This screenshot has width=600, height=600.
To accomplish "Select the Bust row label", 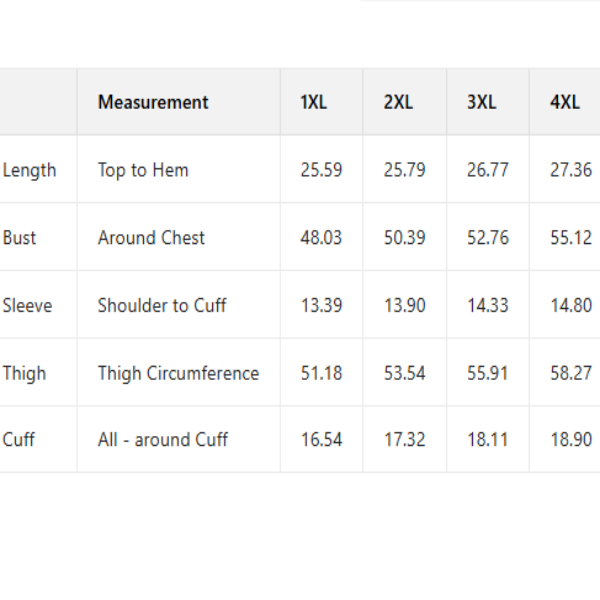I will pyautogui.click(x=20, y=238).
